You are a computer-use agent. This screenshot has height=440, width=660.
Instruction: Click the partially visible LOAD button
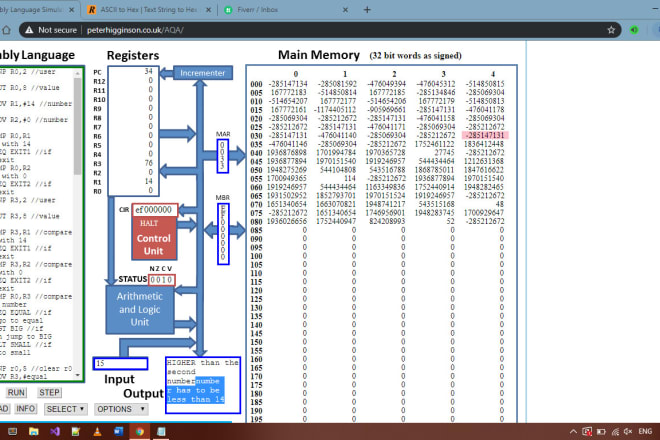4,409
